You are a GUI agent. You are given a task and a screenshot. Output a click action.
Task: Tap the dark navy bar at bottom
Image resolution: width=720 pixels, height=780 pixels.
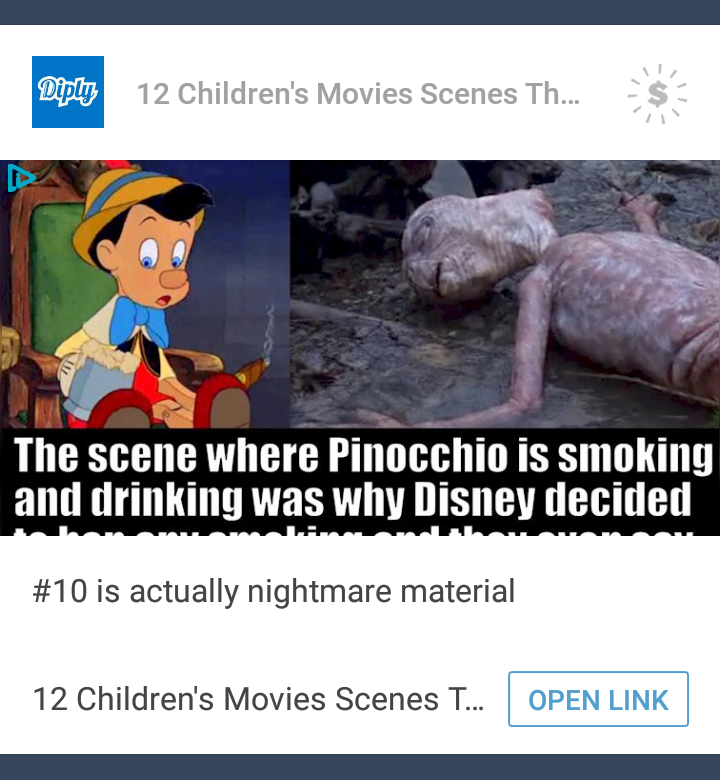click(x=360, y=767)
